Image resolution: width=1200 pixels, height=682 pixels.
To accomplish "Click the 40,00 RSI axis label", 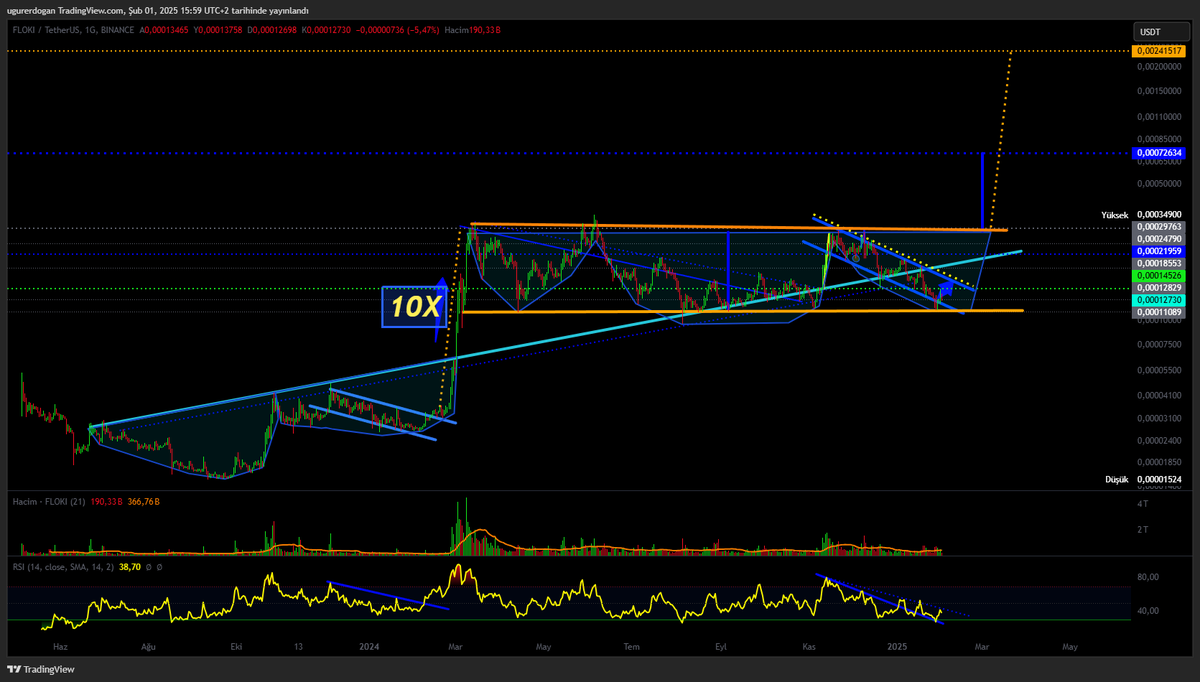I will [1147, 611].
